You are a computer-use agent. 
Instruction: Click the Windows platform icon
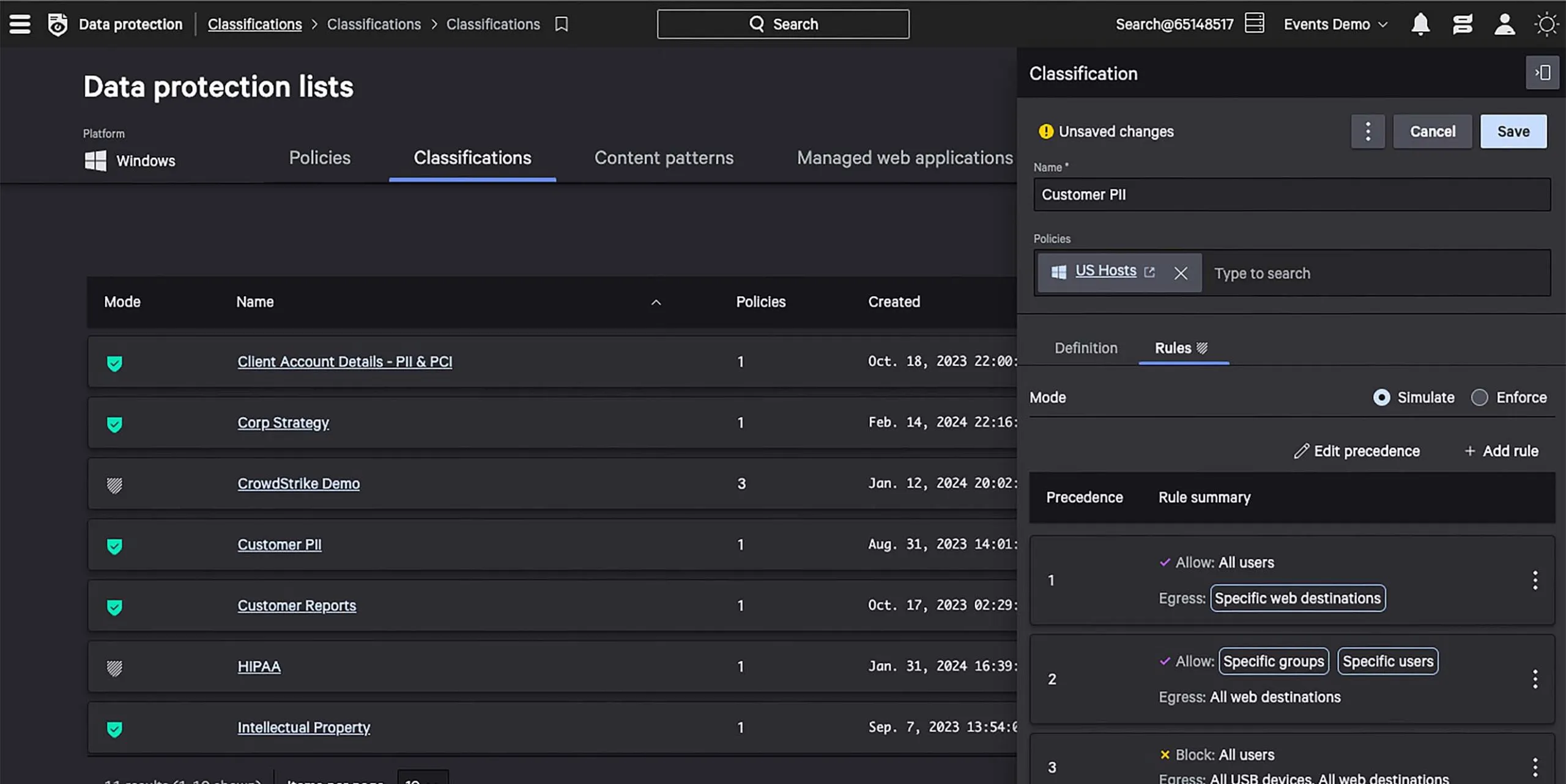(x=95, y=161)
